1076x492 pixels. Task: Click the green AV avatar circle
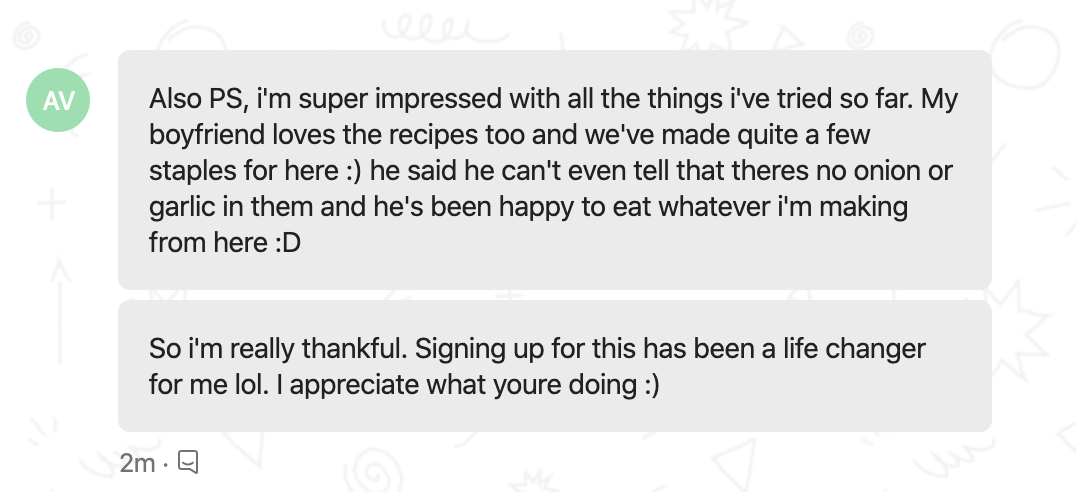(x=59, y=101)
